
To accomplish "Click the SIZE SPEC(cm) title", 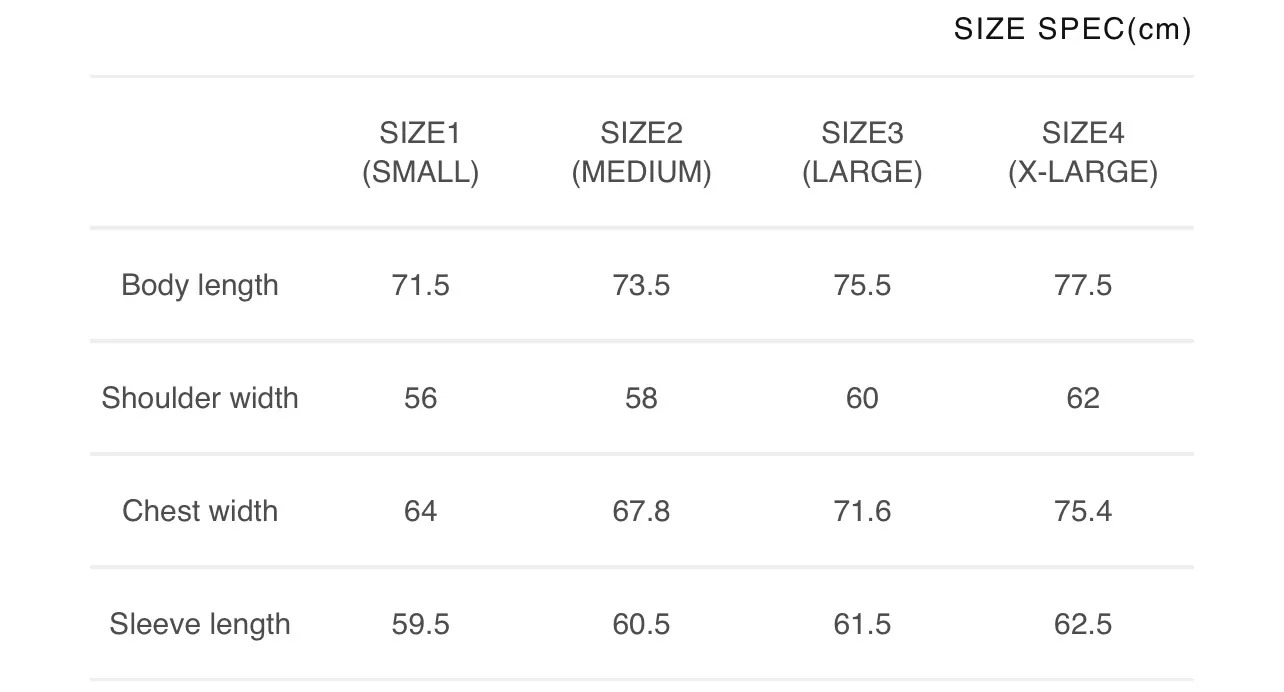I will pyautogui.click(x=1072, y=30).
